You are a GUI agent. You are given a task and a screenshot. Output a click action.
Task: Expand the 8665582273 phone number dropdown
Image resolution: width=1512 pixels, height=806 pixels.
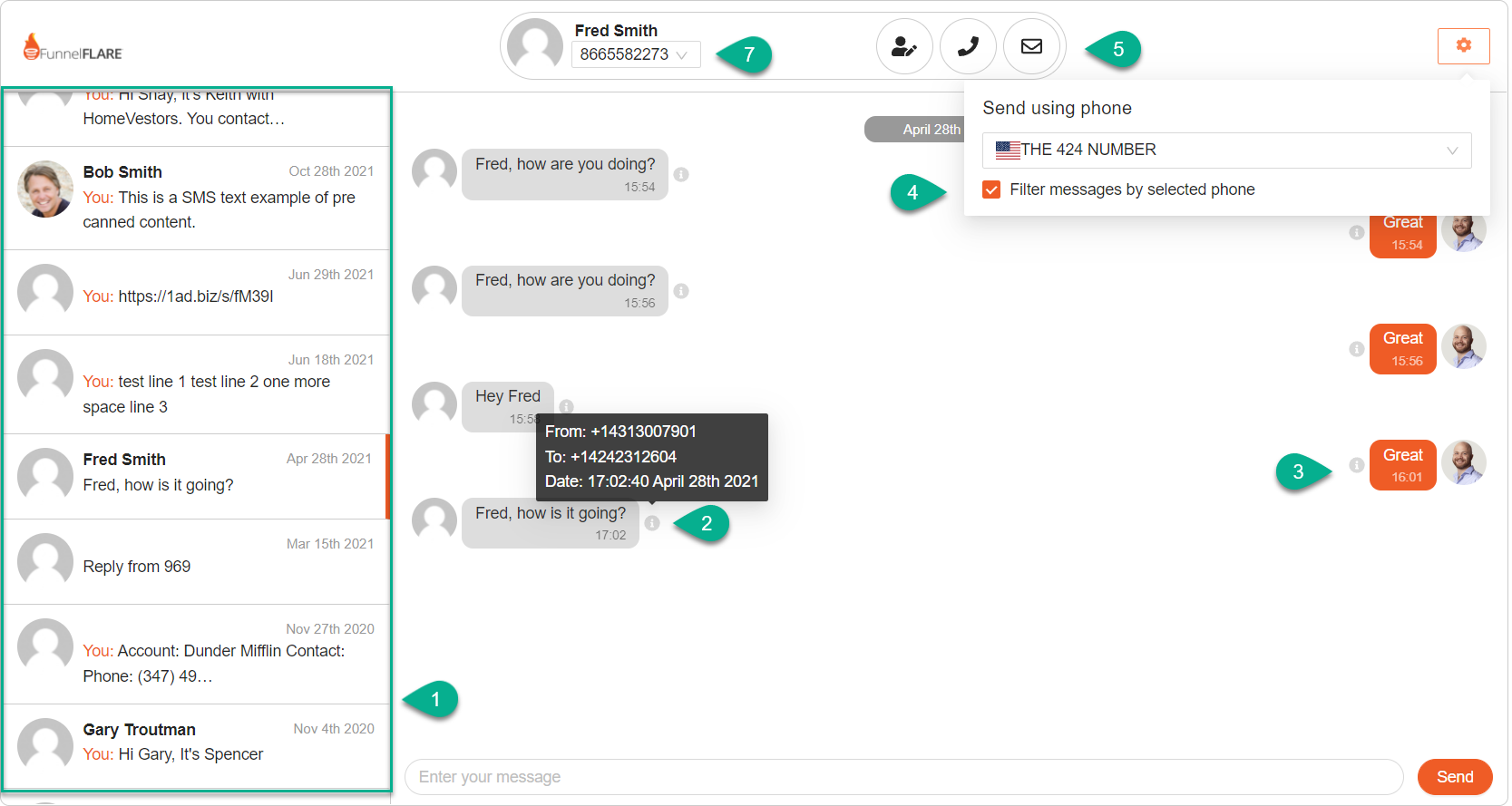(x=636, y=54)
